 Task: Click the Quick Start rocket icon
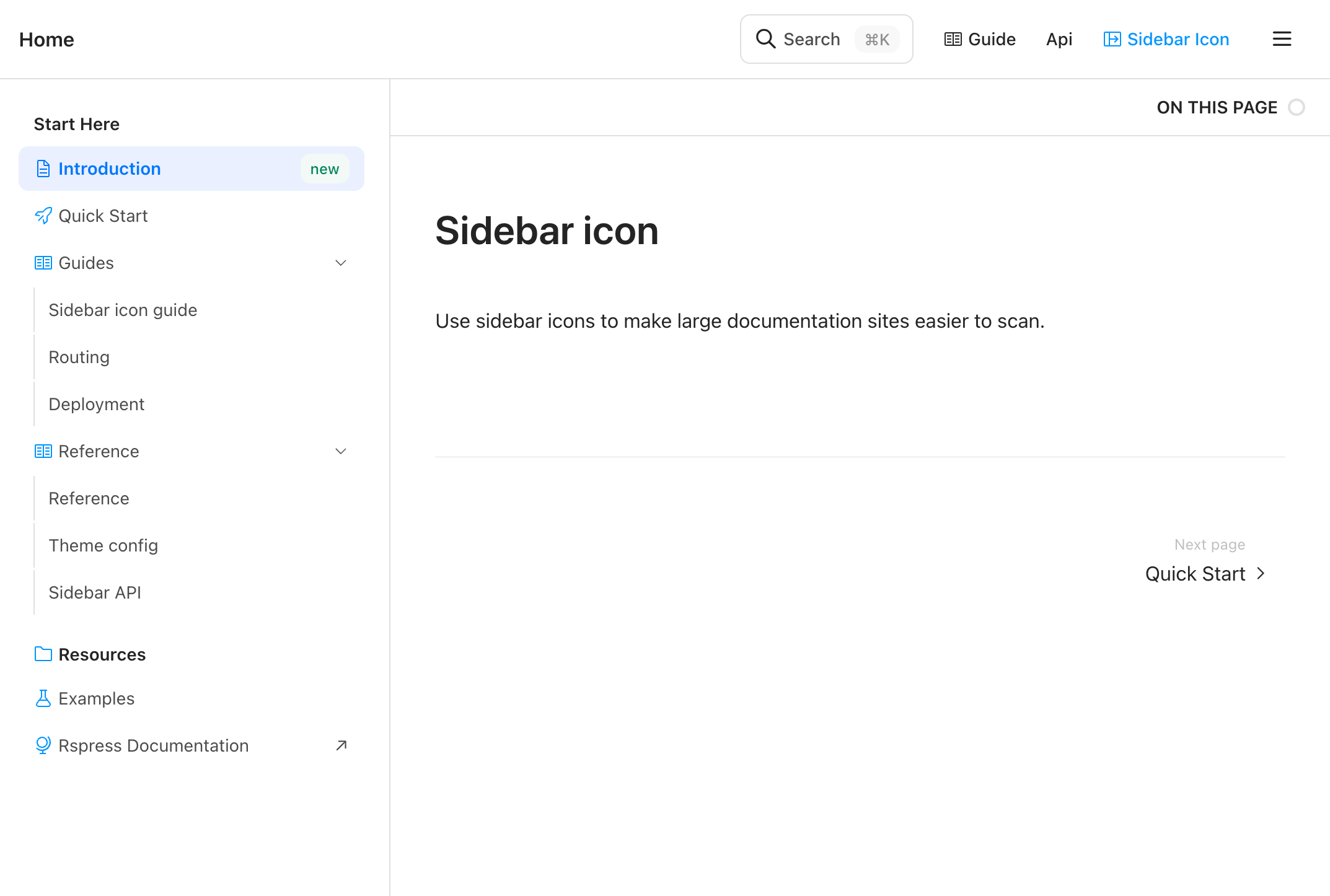coord(43,216)
